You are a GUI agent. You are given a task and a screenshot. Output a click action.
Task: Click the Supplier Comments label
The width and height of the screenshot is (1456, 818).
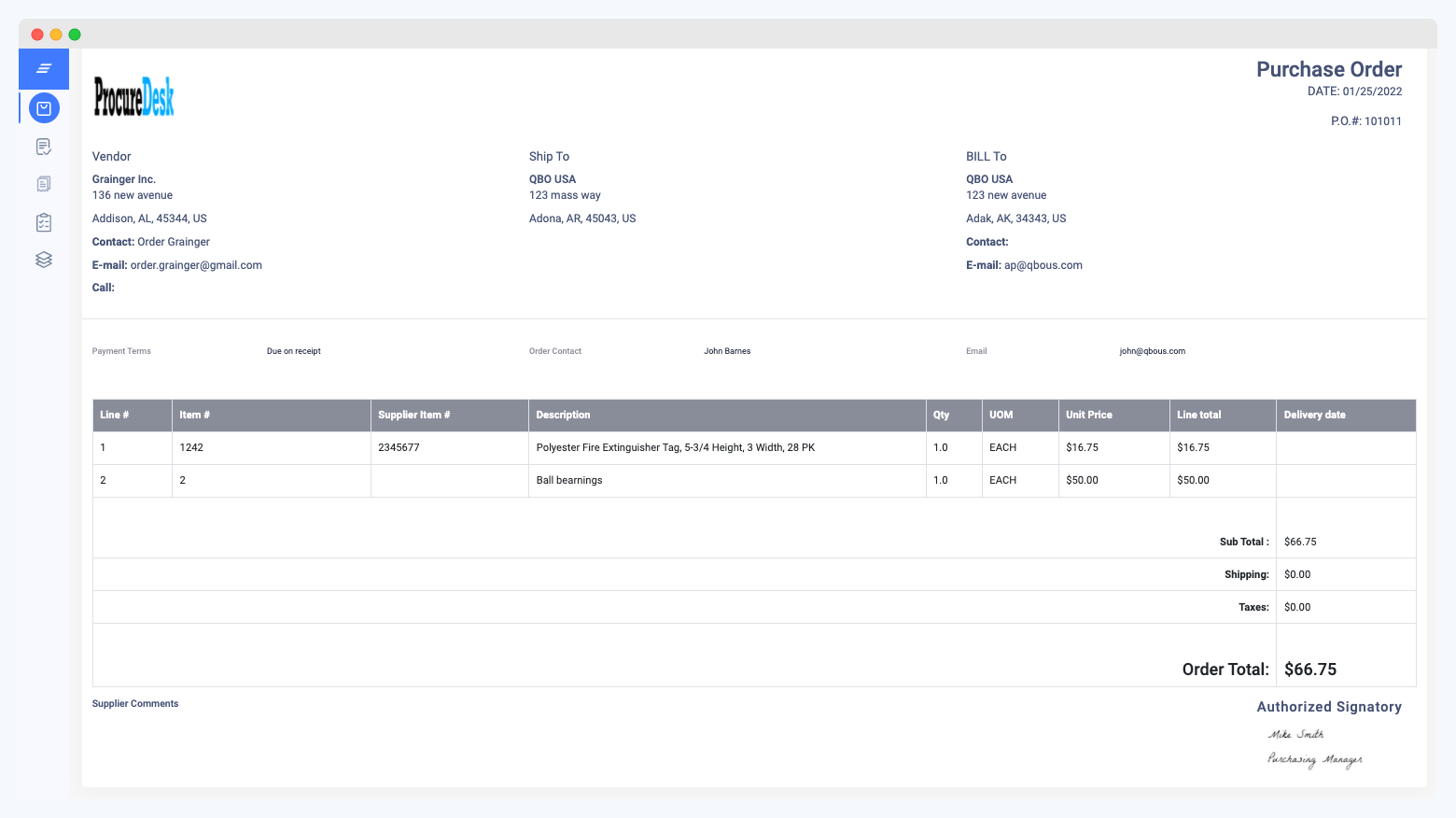pyautogui.click(x=135, y=703)
